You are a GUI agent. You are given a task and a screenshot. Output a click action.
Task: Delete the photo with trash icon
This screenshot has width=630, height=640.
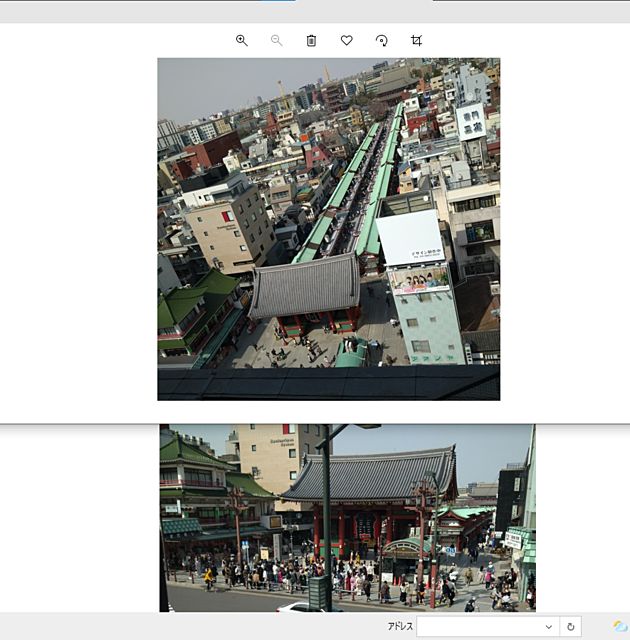311,40
